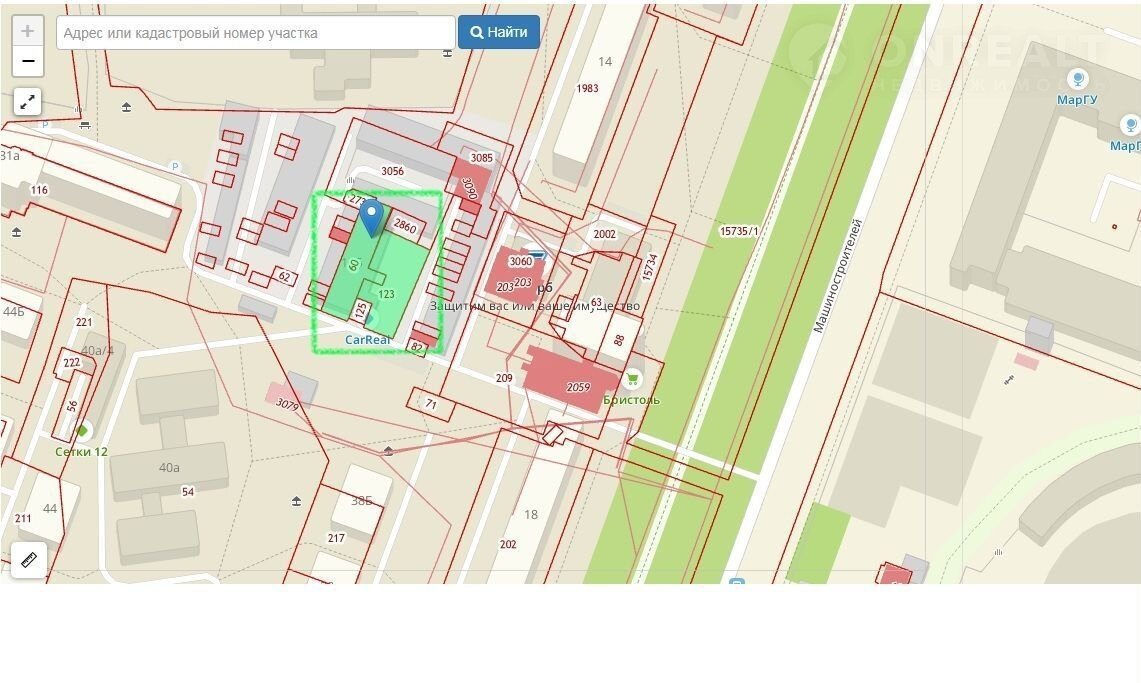Screen dimensions: 1141x683
Task: Toggle fullscreen map view
Action: click(28, 101)
